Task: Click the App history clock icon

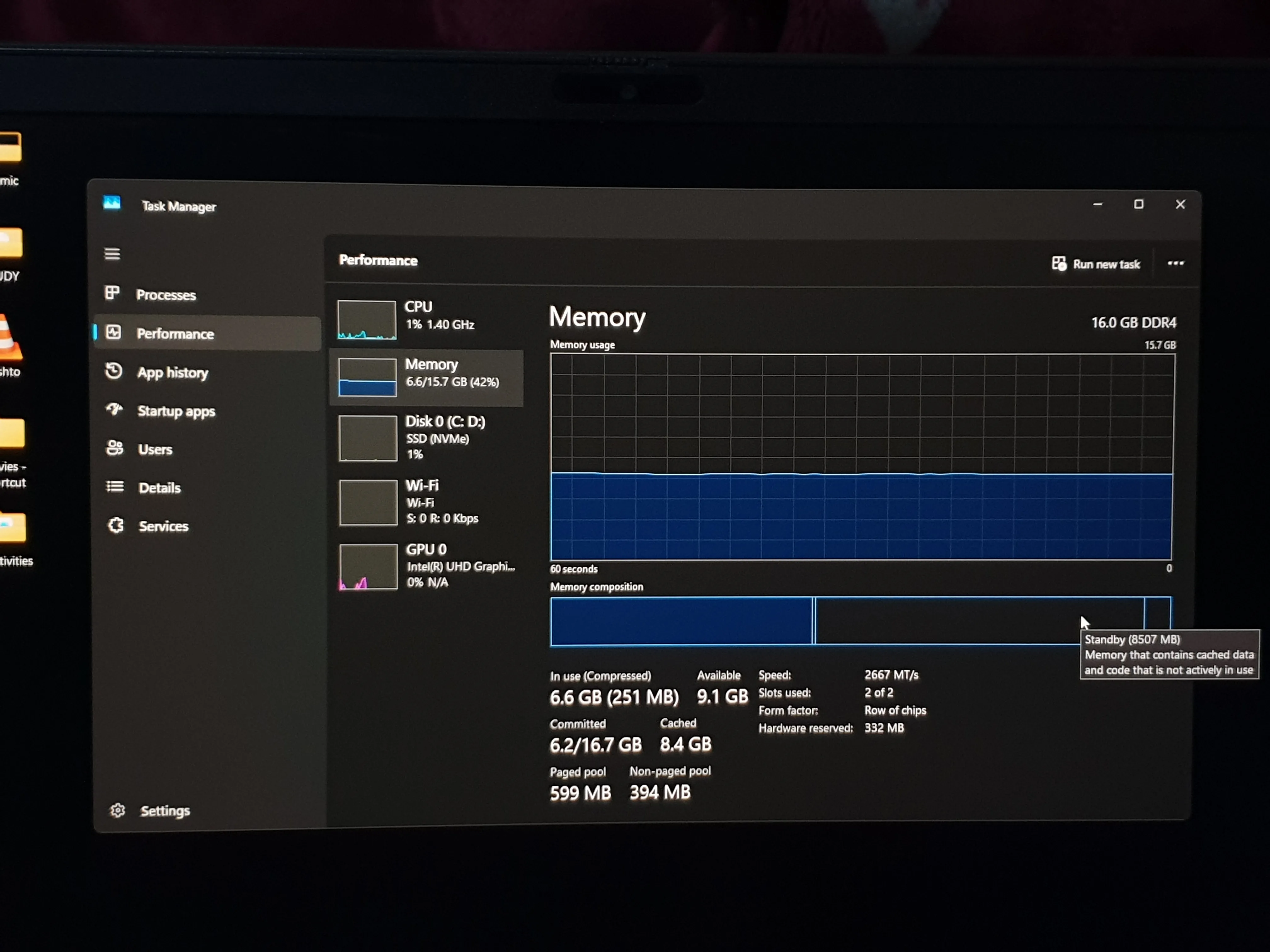Action: click(x=114, y=371)
